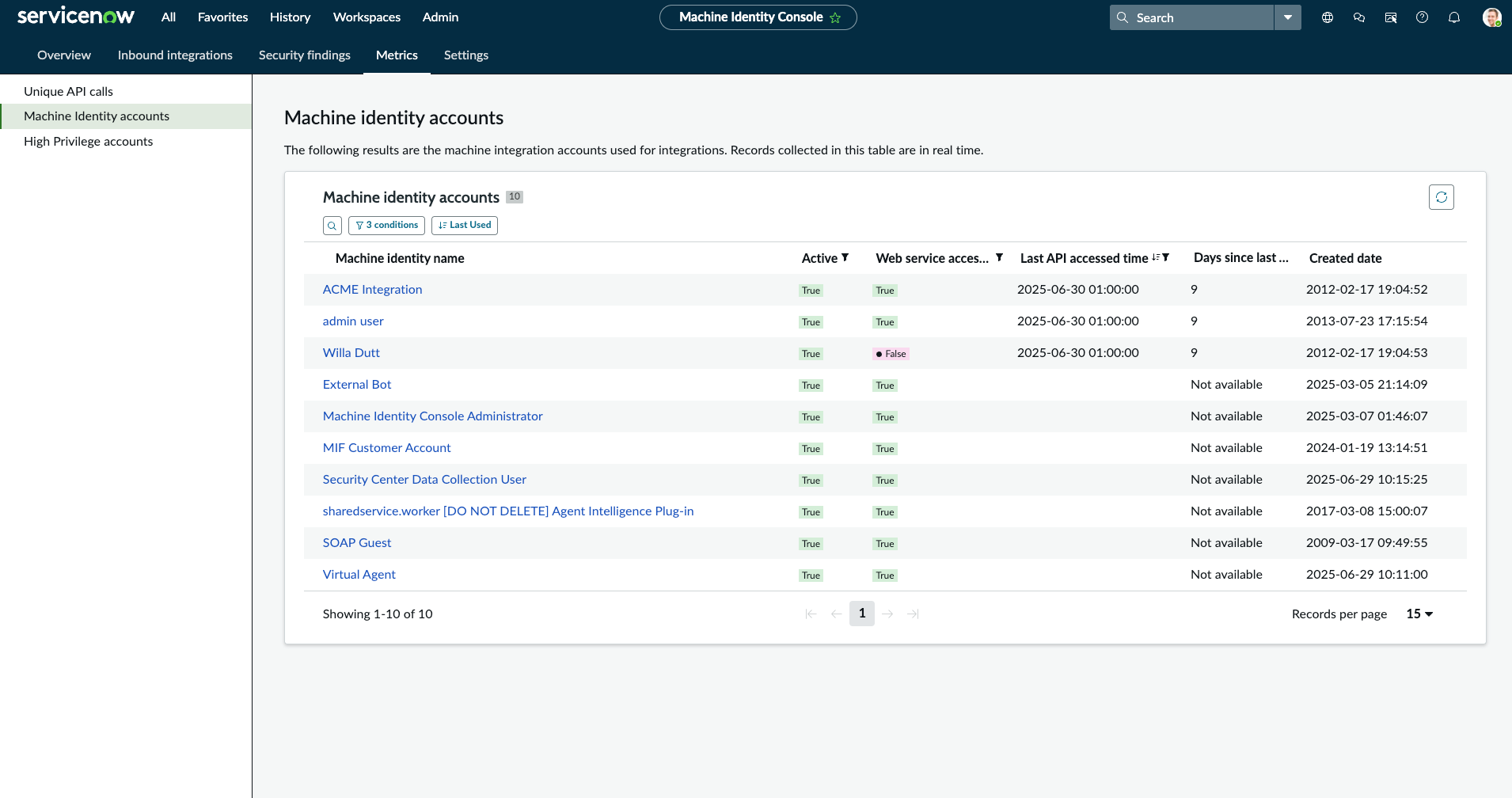This screenshot has width=1512, height=798.
Task: Open Virtual Agent account link
Action: pos(359,575)
